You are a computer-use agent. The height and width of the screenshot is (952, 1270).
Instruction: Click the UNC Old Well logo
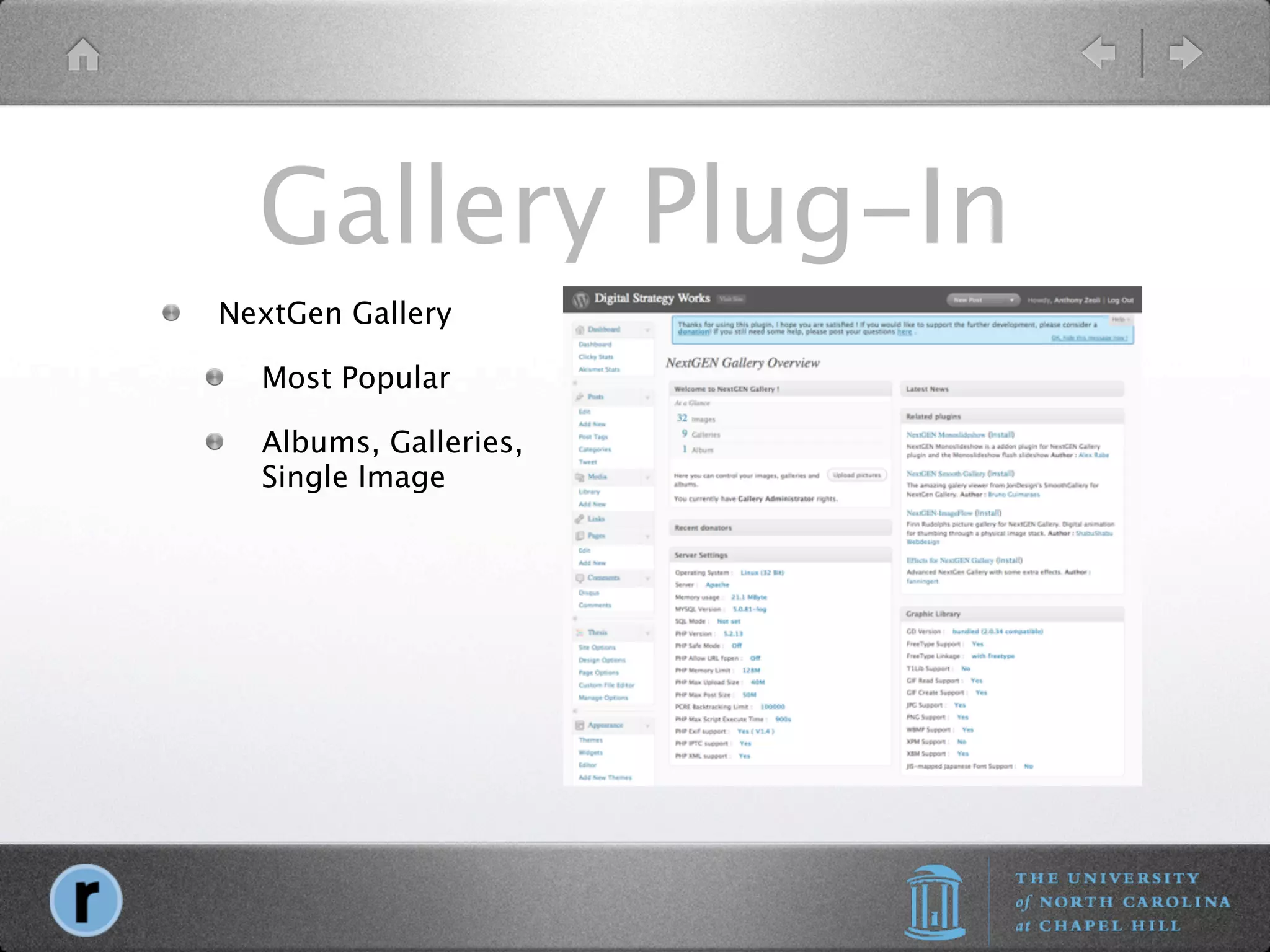(935, 903)
